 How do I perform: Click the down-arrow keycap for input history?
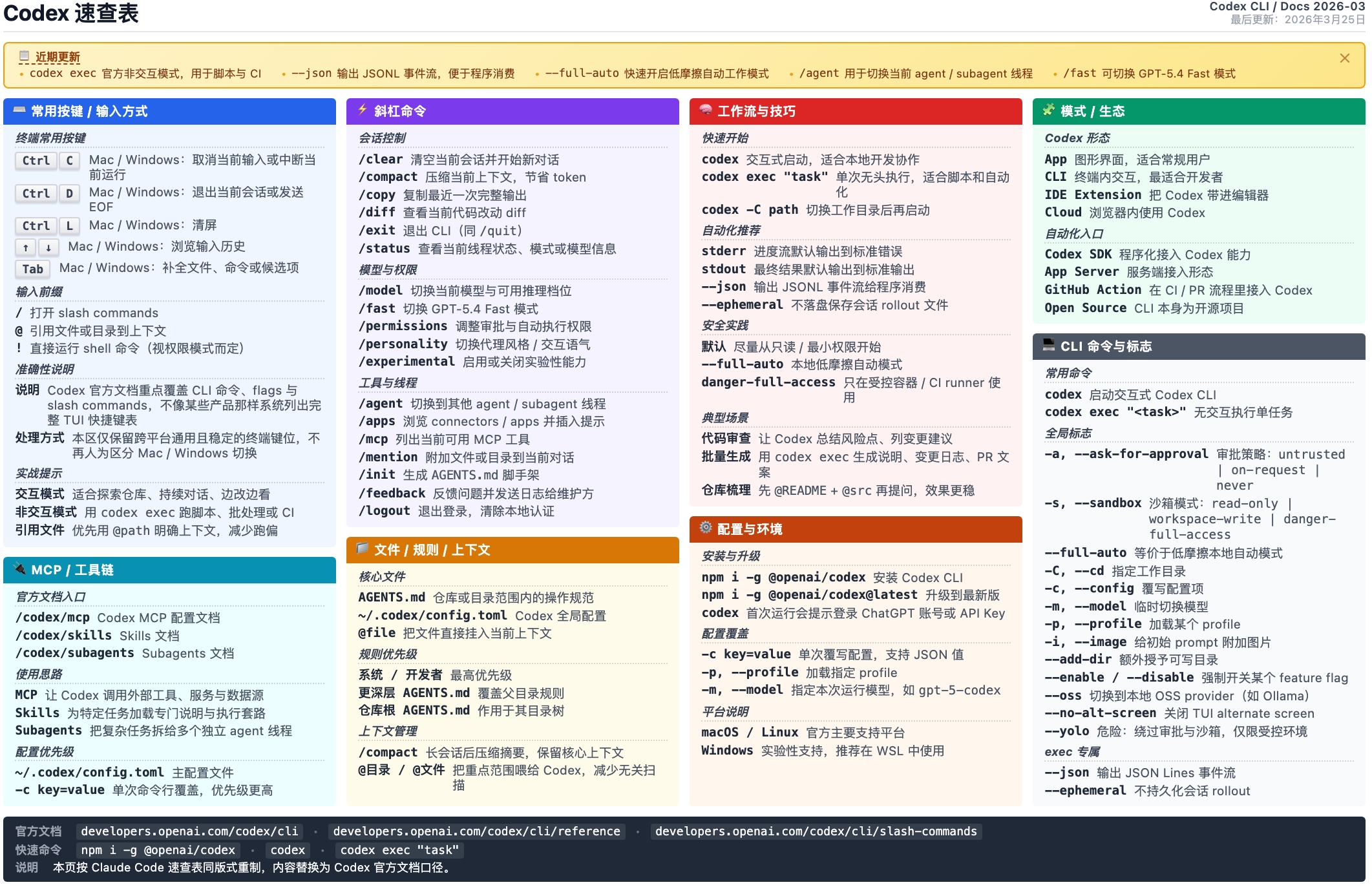coord(48,247)
